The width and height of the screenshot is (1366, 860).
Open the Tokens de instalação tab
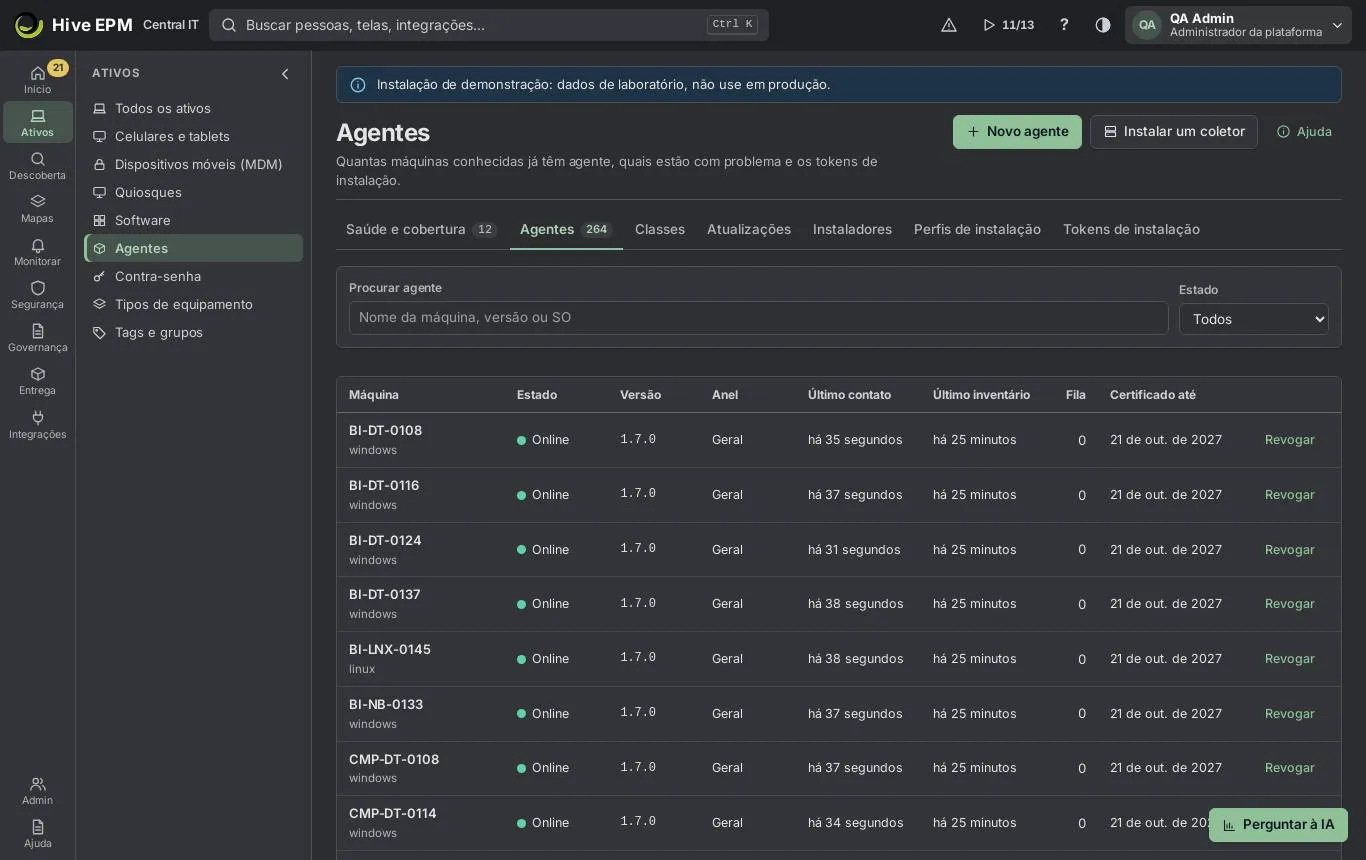[x=1131, y=229]
